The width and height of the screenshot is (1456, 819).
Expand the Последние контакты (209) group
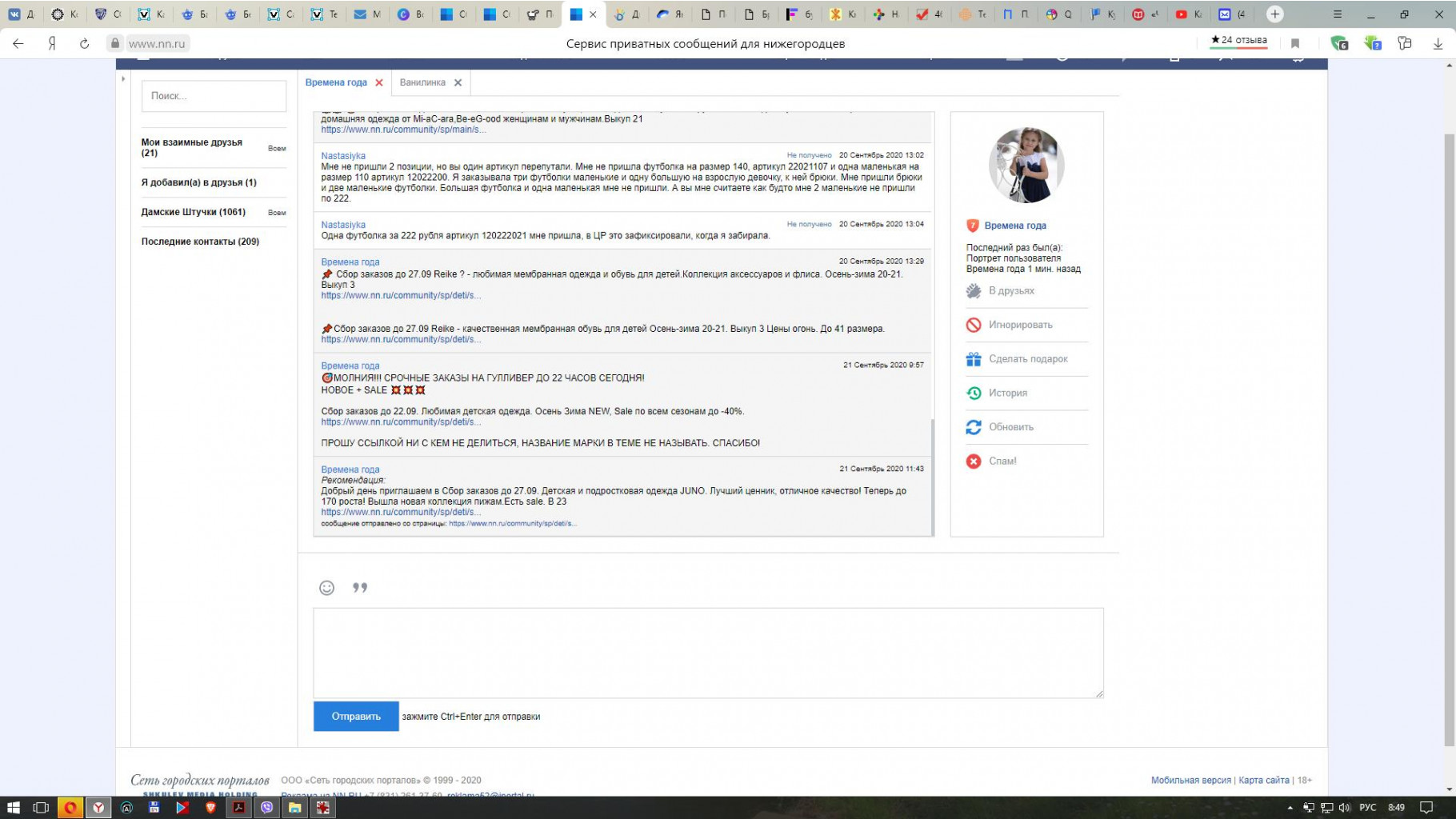[201, 242]
